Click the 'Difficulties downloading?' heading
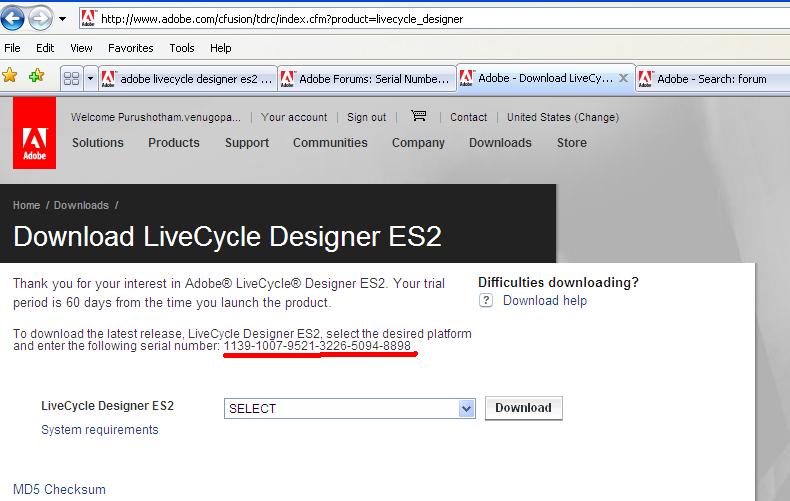 (558, 282)
